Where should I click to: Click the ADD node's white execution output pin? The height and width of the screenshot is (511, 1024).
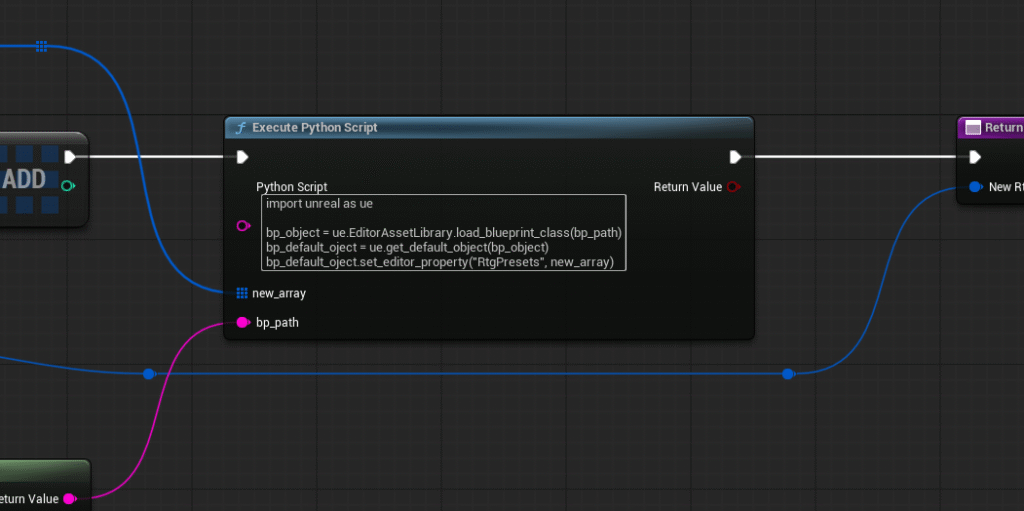(69, 157)
